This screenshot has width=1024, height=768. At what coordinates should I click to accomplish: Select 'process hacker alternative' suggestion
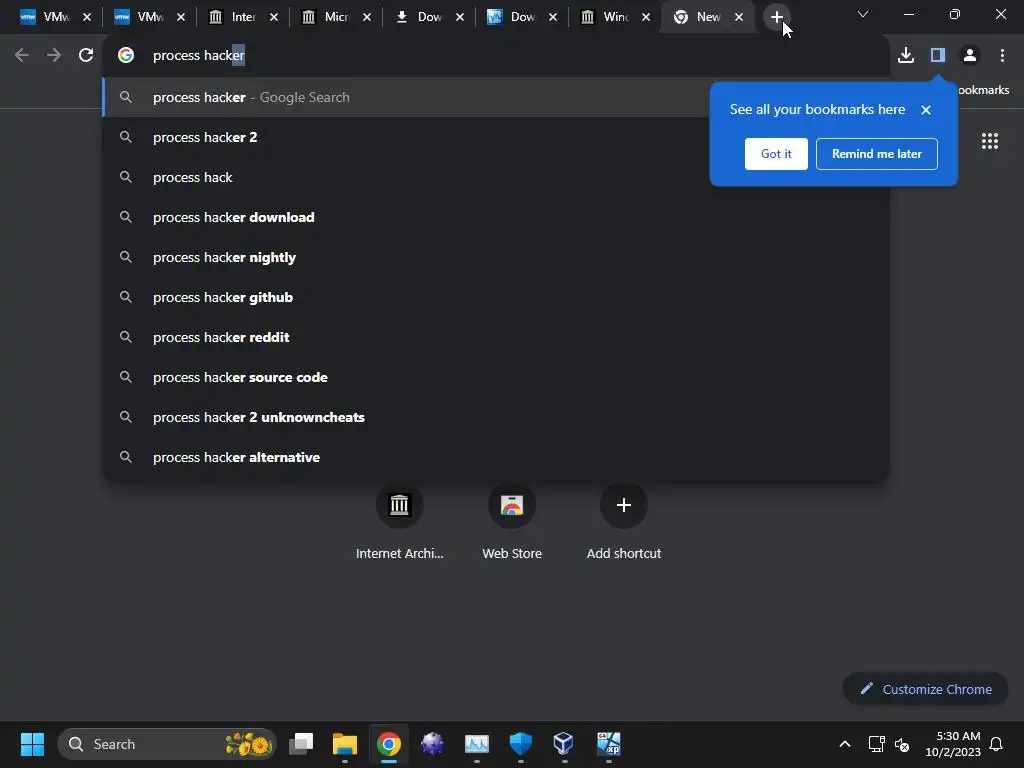point(496,457)
